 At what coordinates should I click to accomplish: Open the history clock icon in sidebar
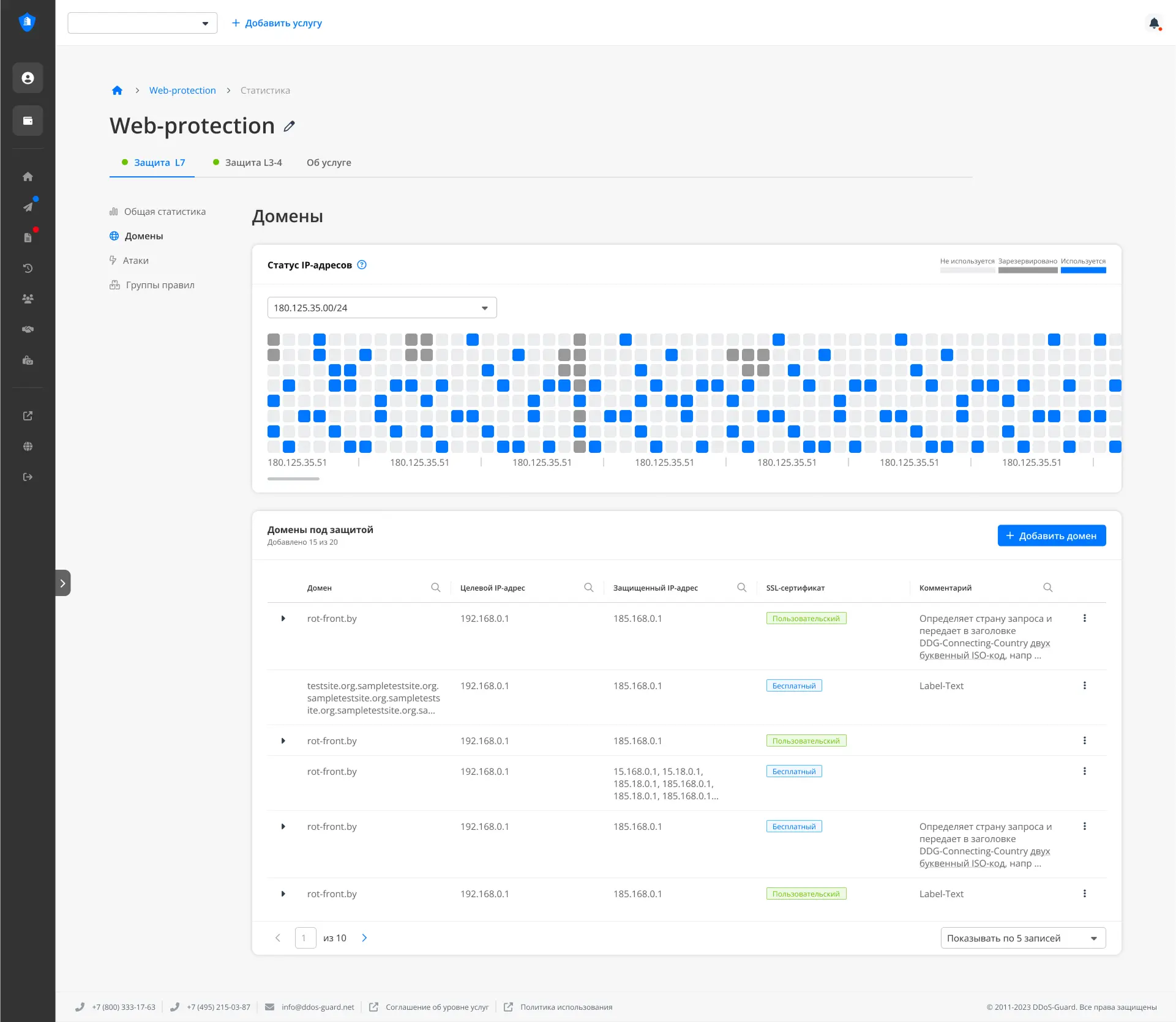click(x=28, y=268)
